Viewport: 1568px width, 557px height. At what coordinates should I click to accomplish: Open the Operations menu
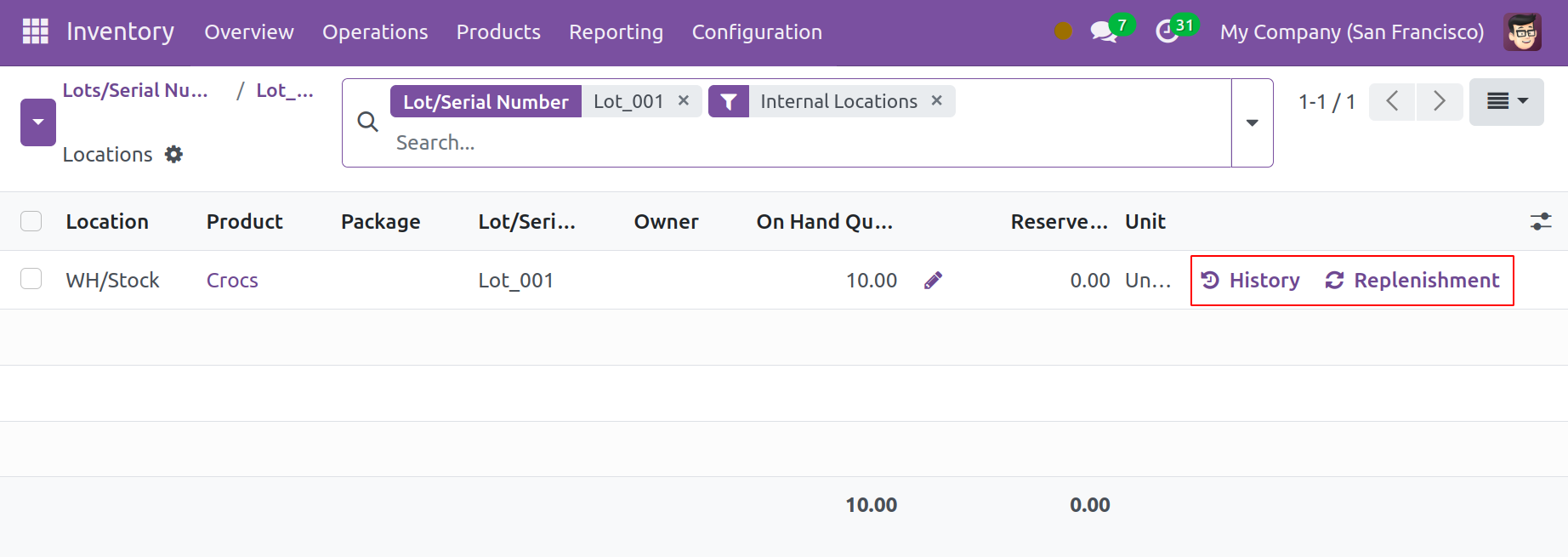click(x=374, y=32)
